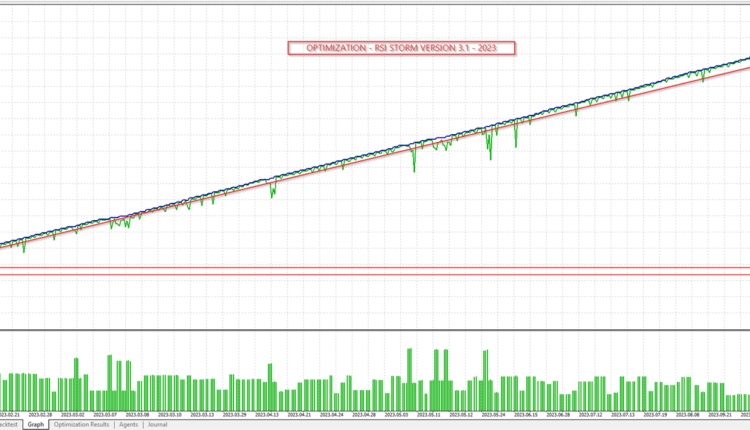
Task: Click the RSI Storm Version 3.1 title label
Action: pos(401,48)
